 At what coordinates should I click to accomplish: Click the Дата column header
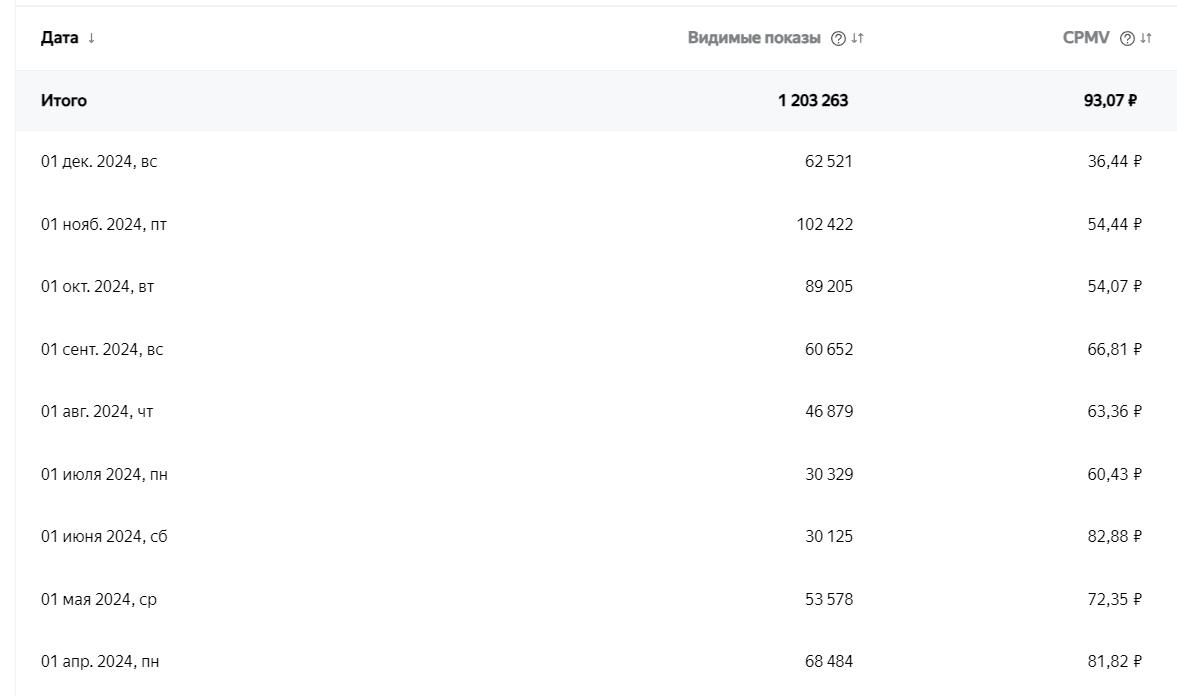tap(59, 38)
